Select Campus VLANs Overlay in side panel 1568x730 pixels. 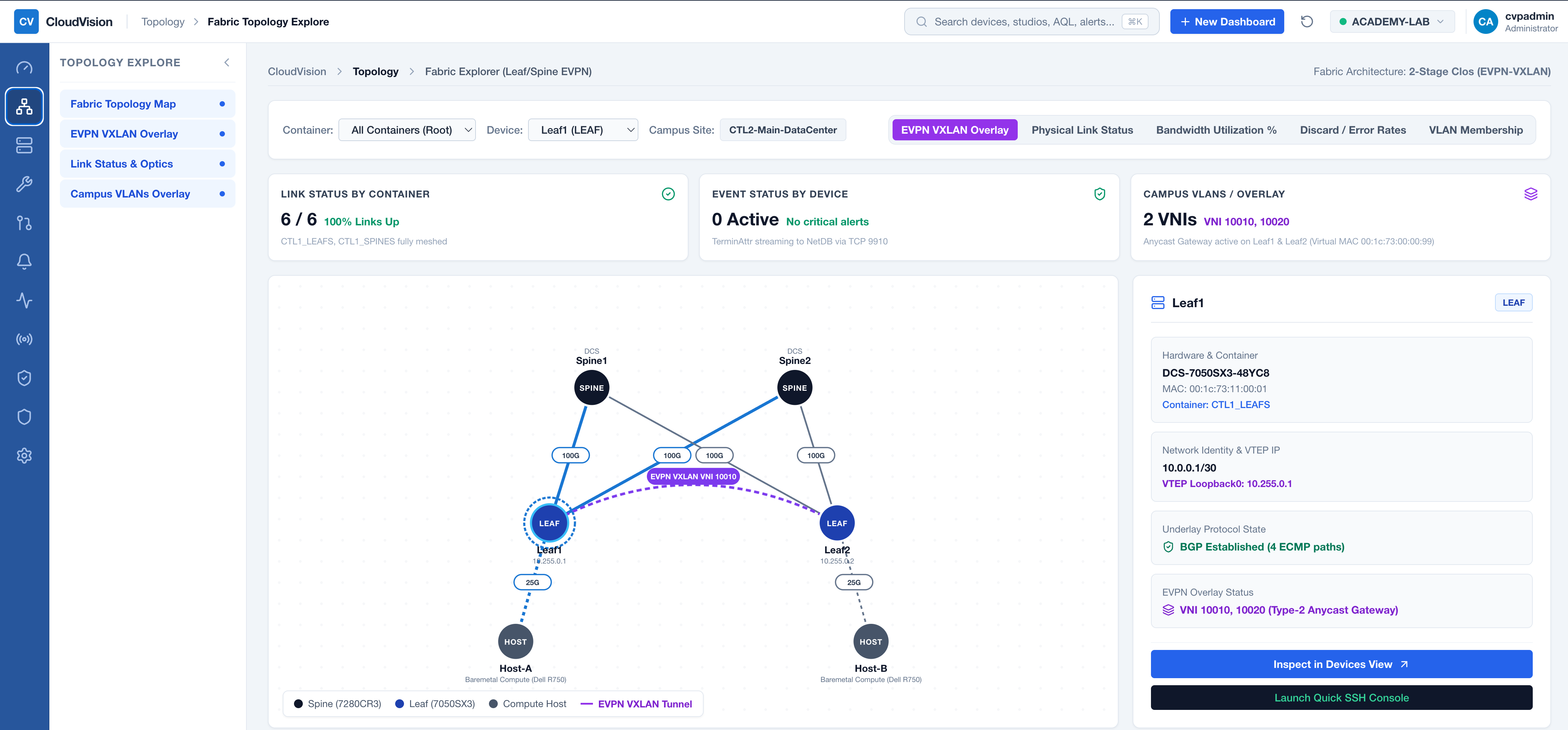[x=147, y=194]
